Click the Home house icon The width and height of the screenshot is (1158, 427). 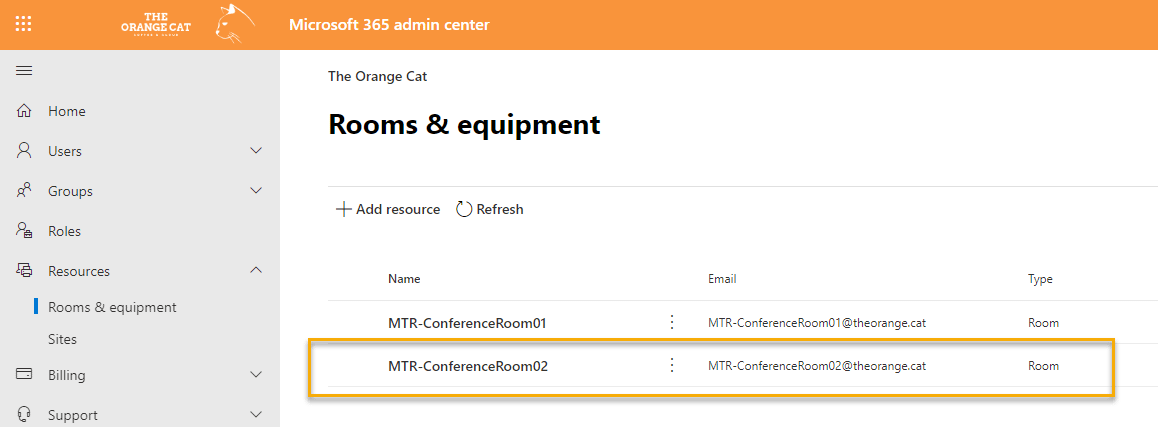(x=24, y=112)
